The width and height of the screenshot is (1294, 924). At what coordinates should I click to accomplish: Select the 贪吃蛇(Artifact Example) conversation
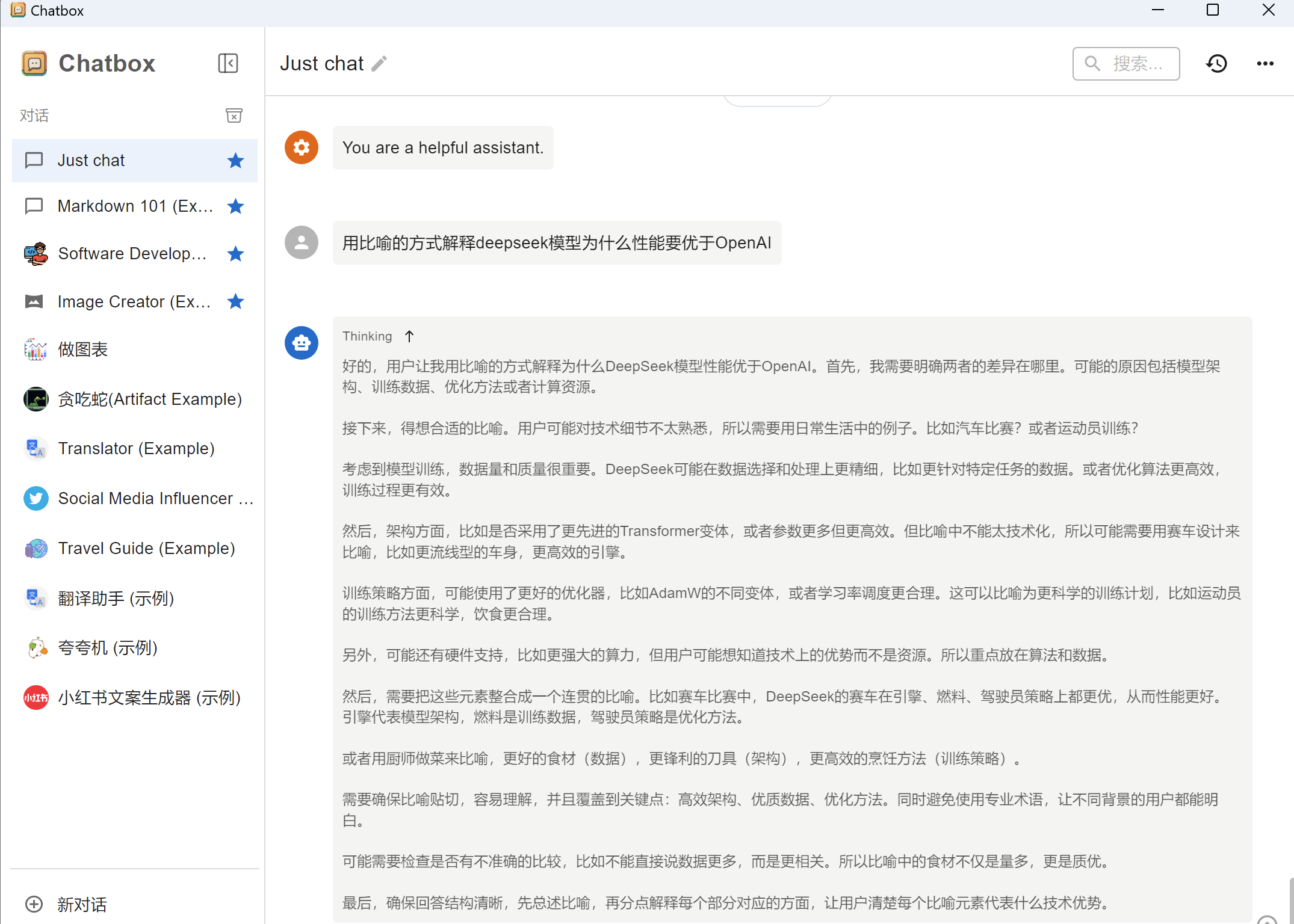149,399
